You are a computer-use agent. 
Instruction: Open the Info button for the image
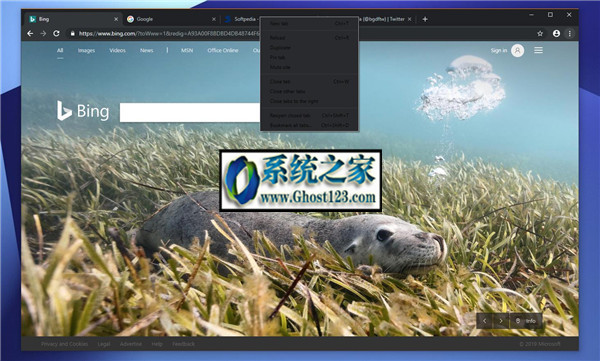tap(526, 321)
